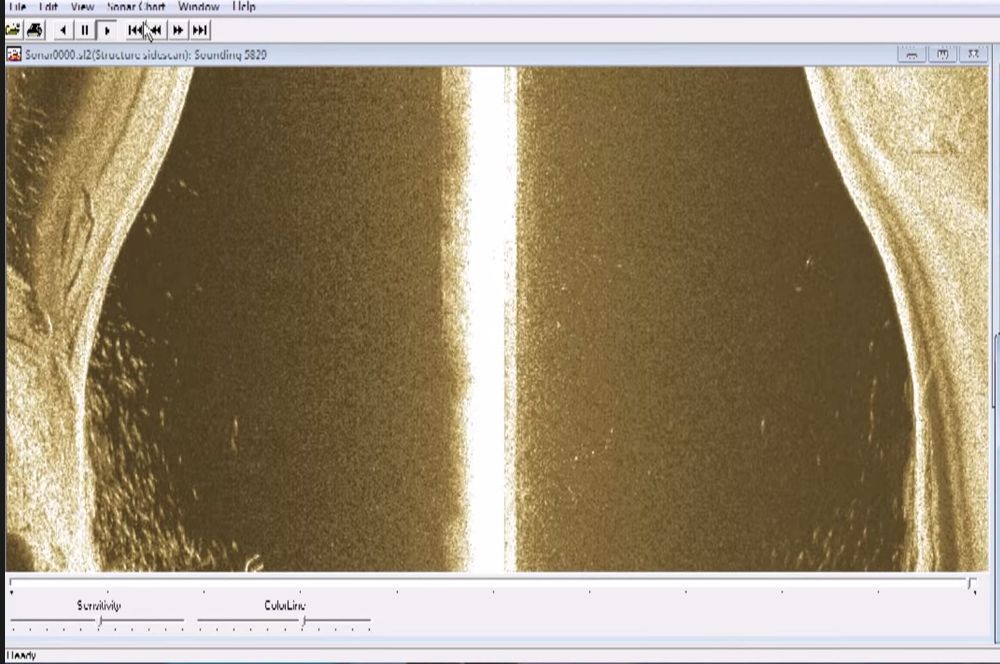This screenshot has width=1000, height=664.
Task: Click the sounding position slider thumb
Action: click(x=971, y=583)
